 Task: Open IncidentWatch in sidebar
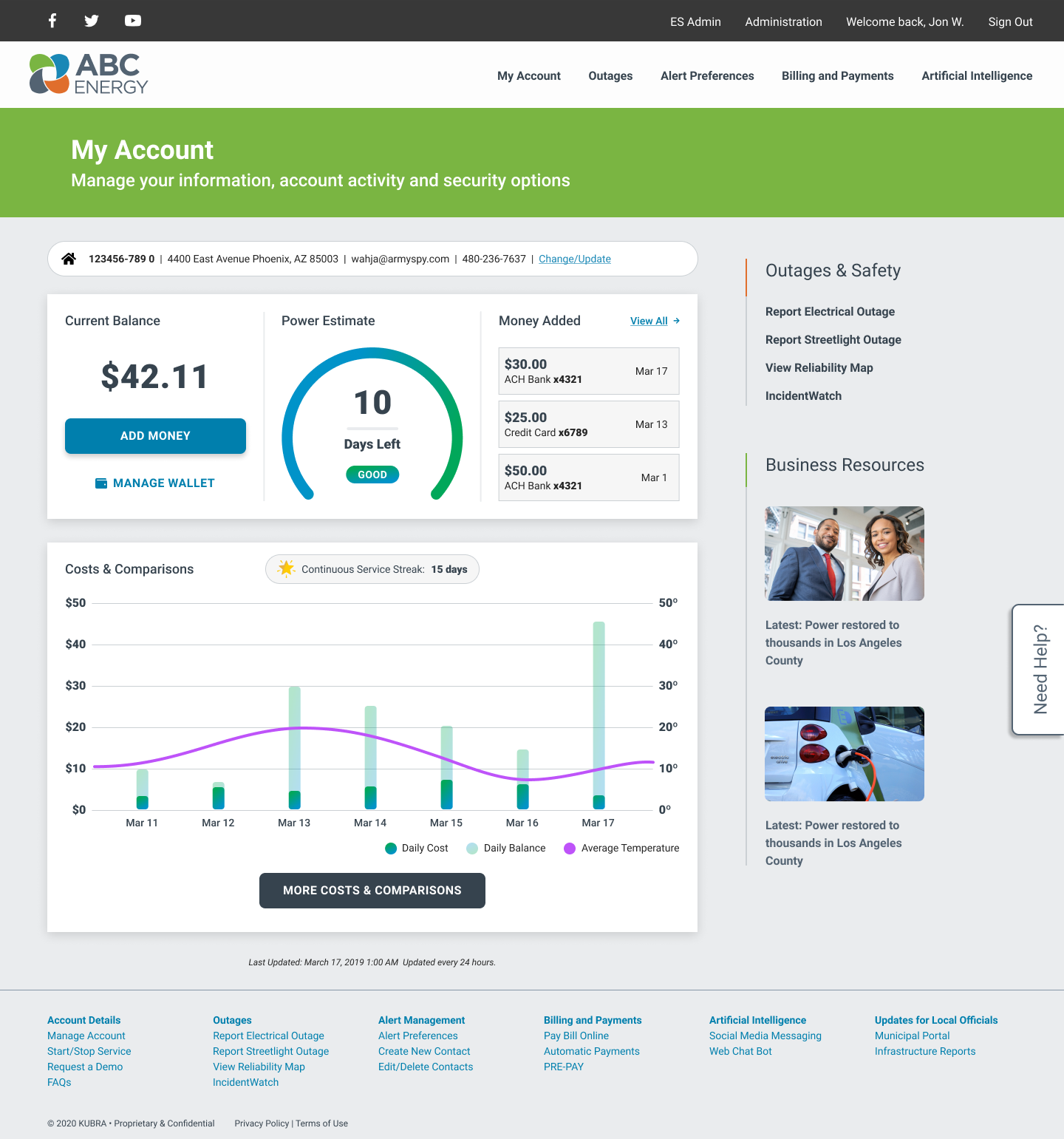(x=803, y=396)
